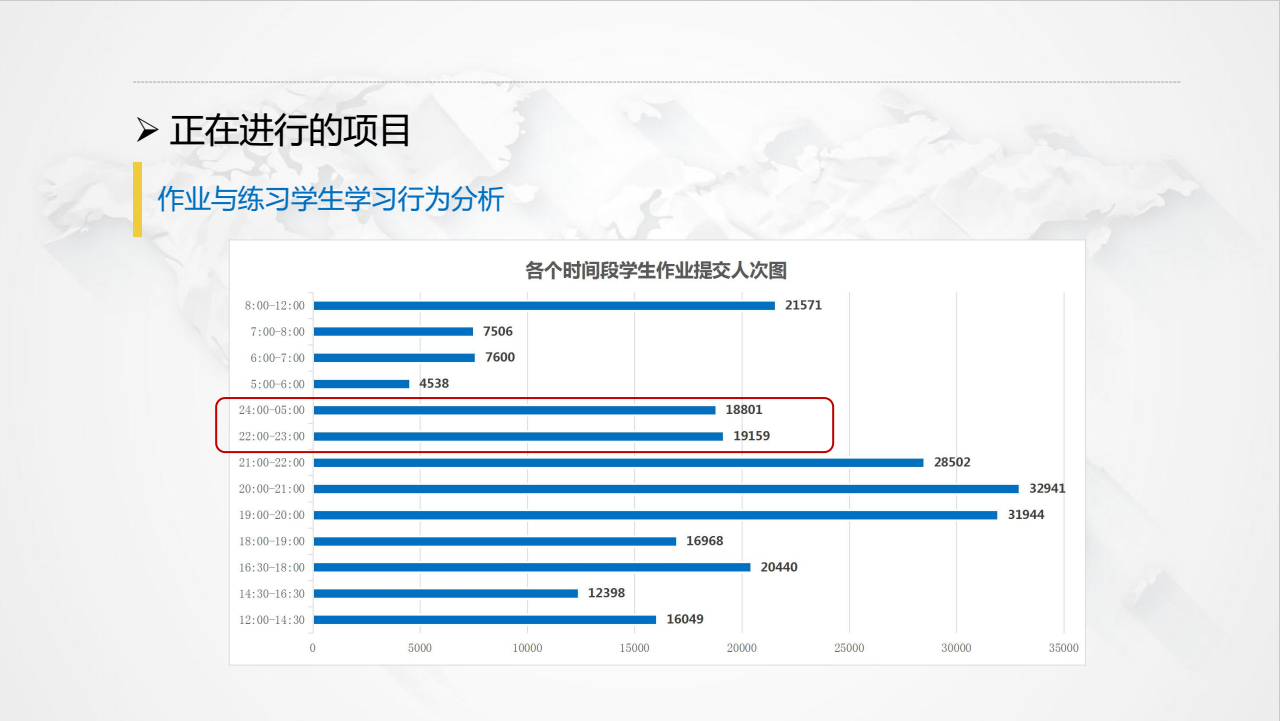Click the 8:00-12:00 axis label
Viewport: 1280px width, 721px height.
click(x=275, y=305)
